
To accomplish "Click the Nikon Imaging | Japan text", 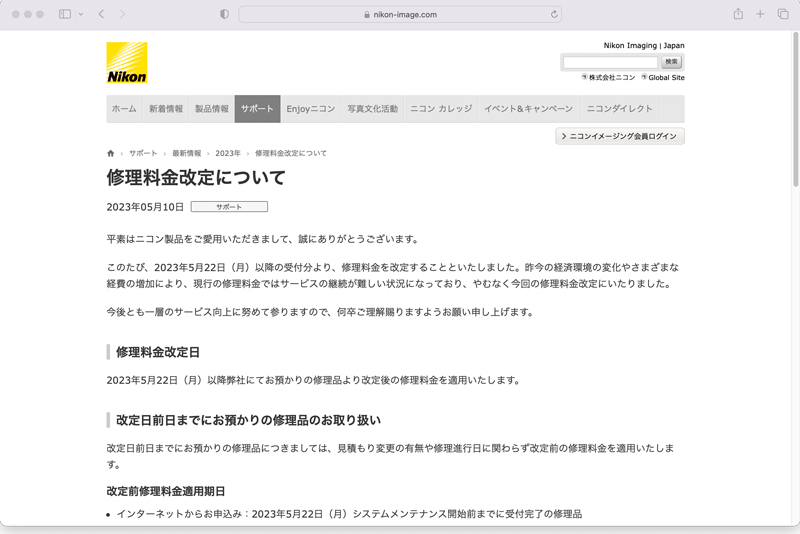I will (644, 45).
